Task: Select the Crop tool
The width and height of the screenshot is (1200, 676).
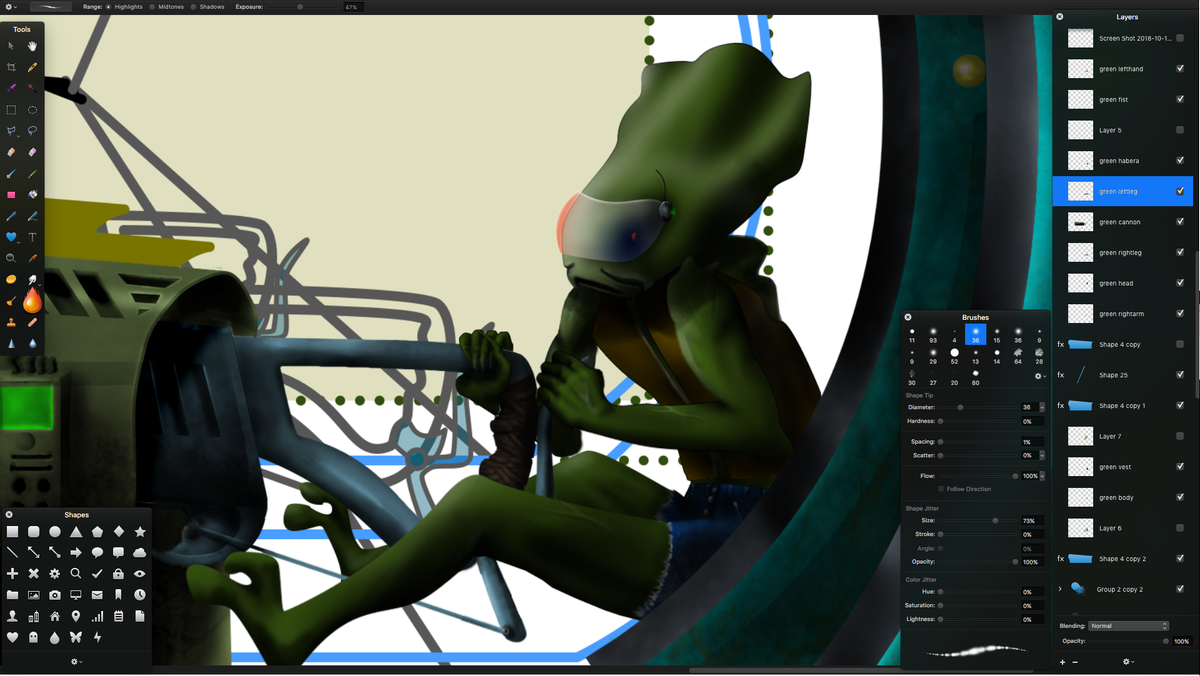Action: (x=11, y=67)
